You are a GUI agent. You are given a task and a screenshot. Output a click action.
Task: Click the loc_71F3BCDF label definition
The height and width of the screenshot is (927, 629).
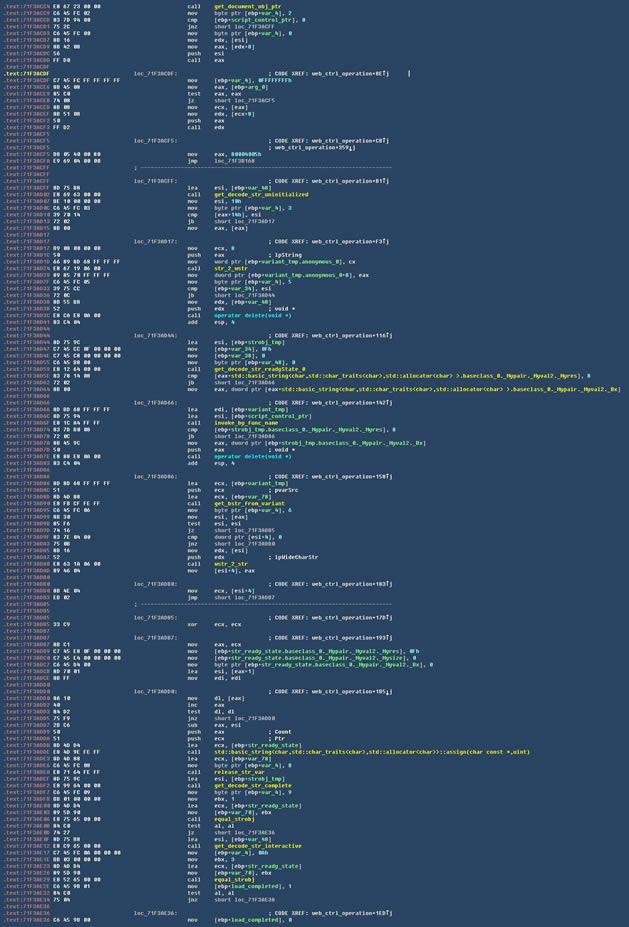154,73
